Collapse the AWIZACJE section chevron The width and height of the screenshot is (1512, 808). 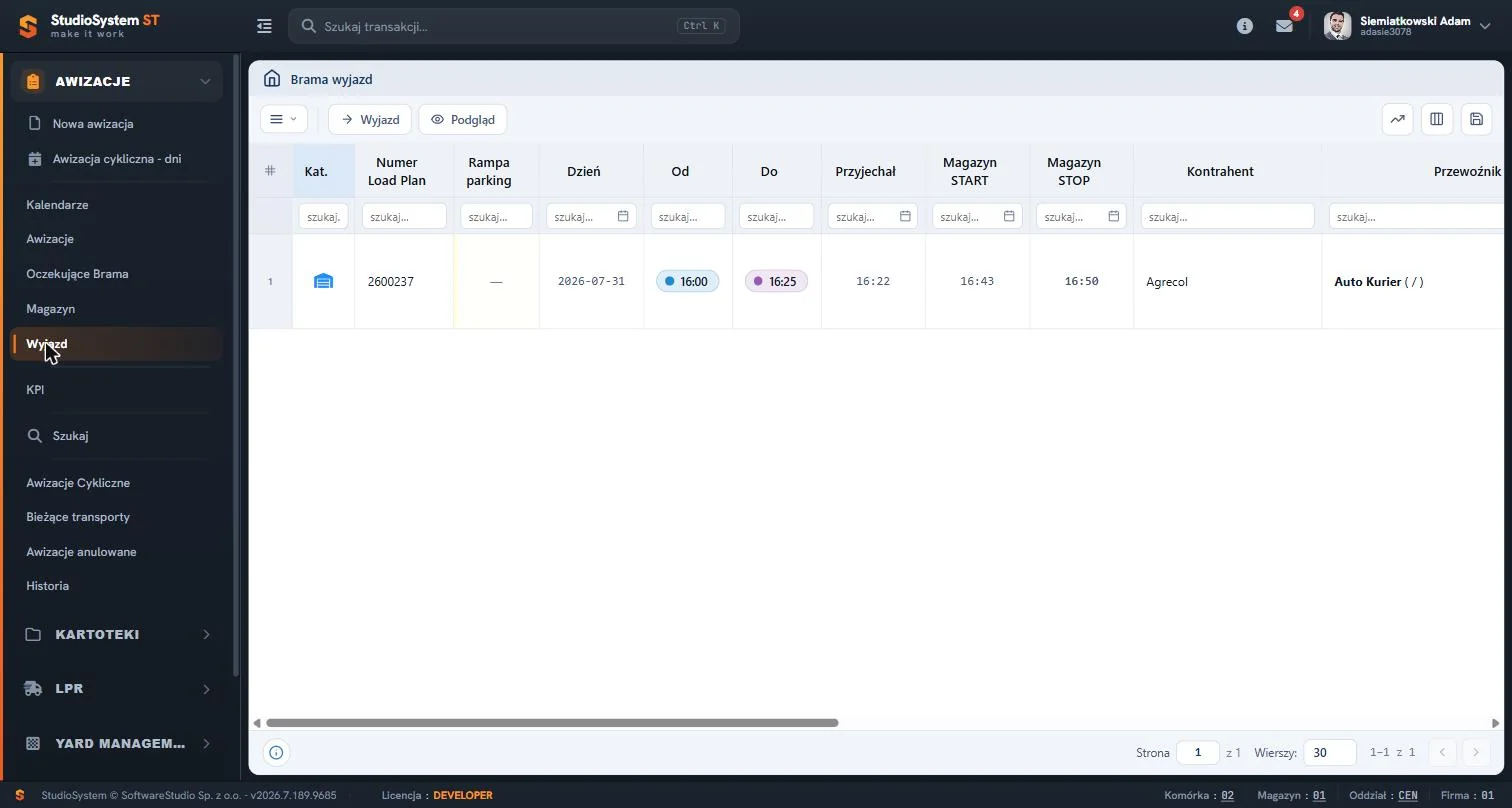pyautogui.click(x=205, y=82)
